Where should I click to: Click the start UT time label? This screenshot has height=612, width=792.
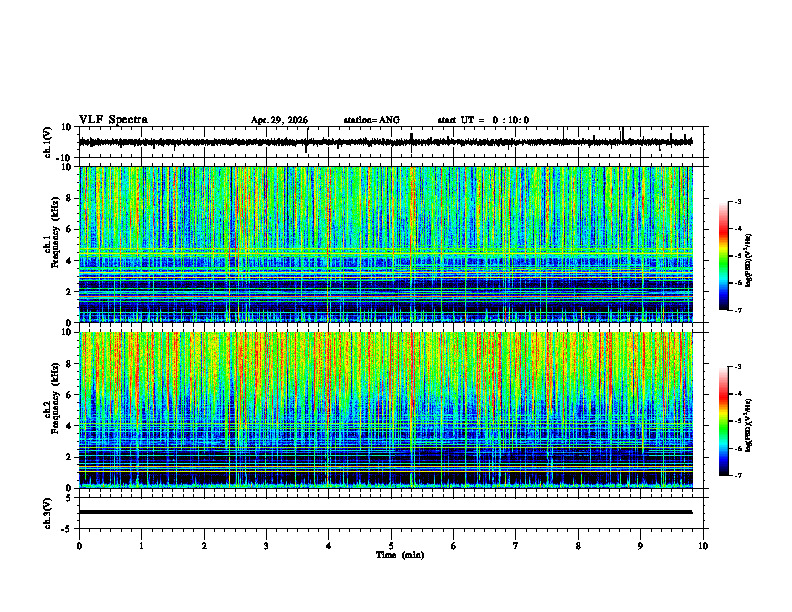click(x=483, y=120)
